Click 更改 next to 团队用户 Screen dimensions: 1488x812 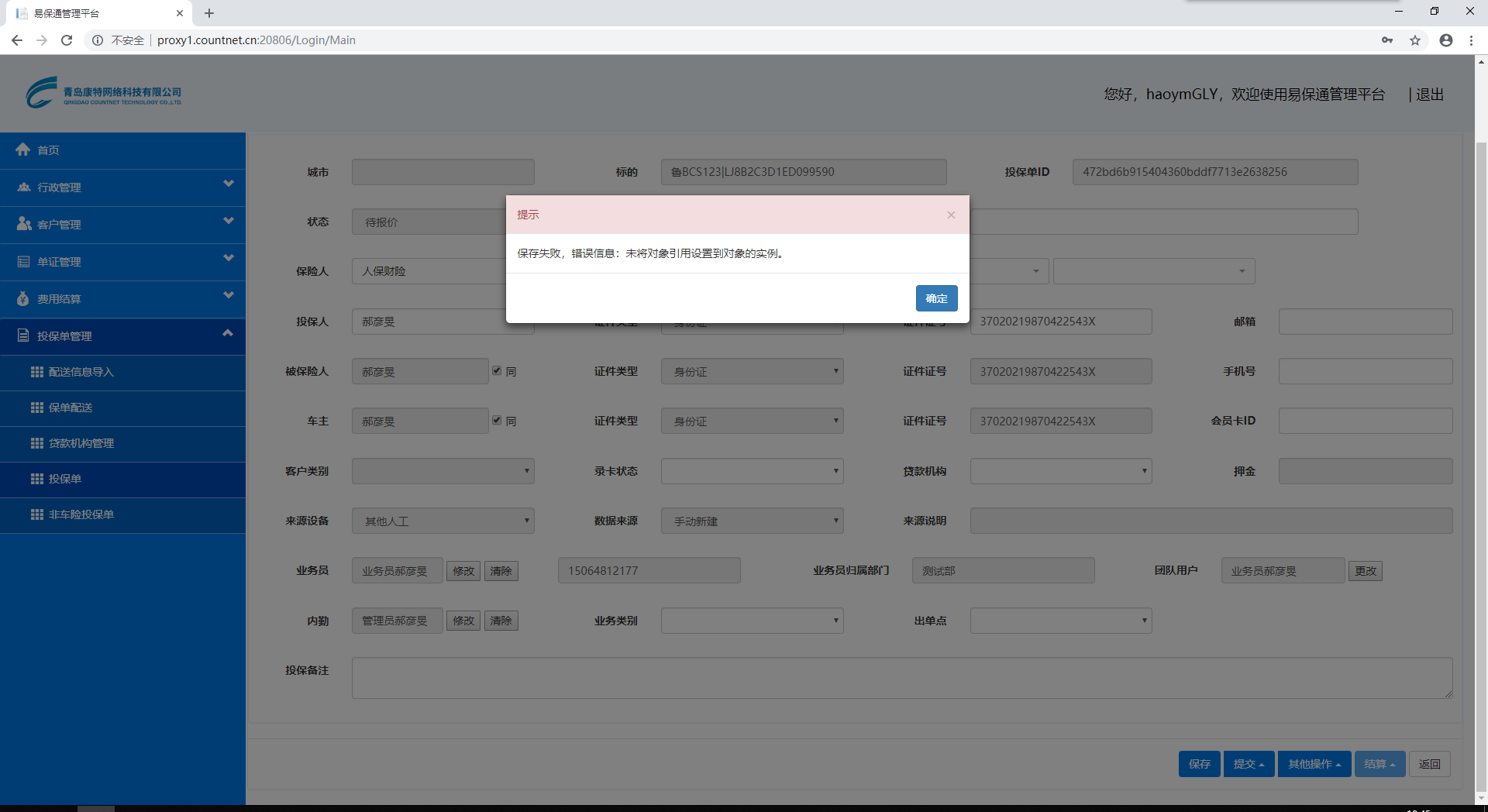click(1366, 571)
